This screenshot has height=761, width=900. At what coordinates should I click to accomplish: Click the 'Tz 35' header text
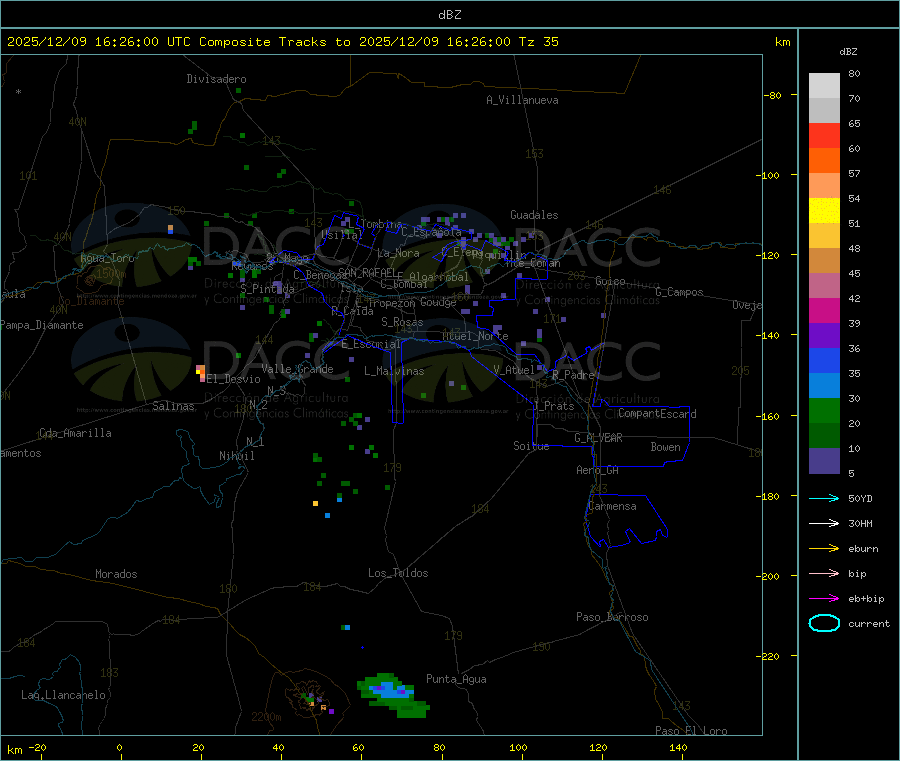pyautogui.click(x=538, y=42)
